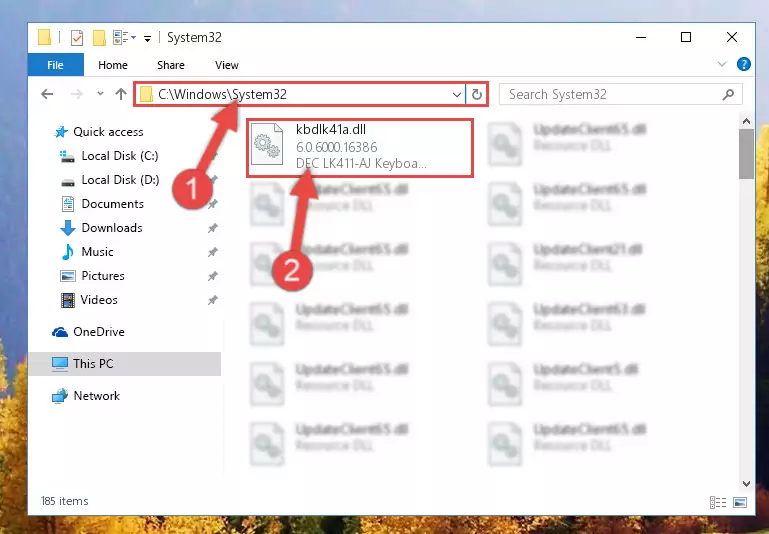Click the vertical scrollbar thumb
Image resolution: width=769 pixels, height=534 pixels.
click(x=746, y=154)
